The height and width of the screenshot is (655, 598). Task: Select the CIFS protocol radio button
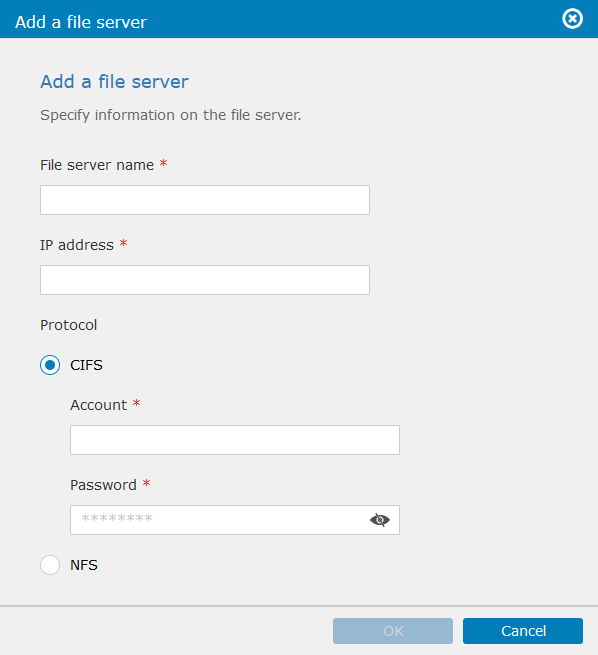pos(50,365)
